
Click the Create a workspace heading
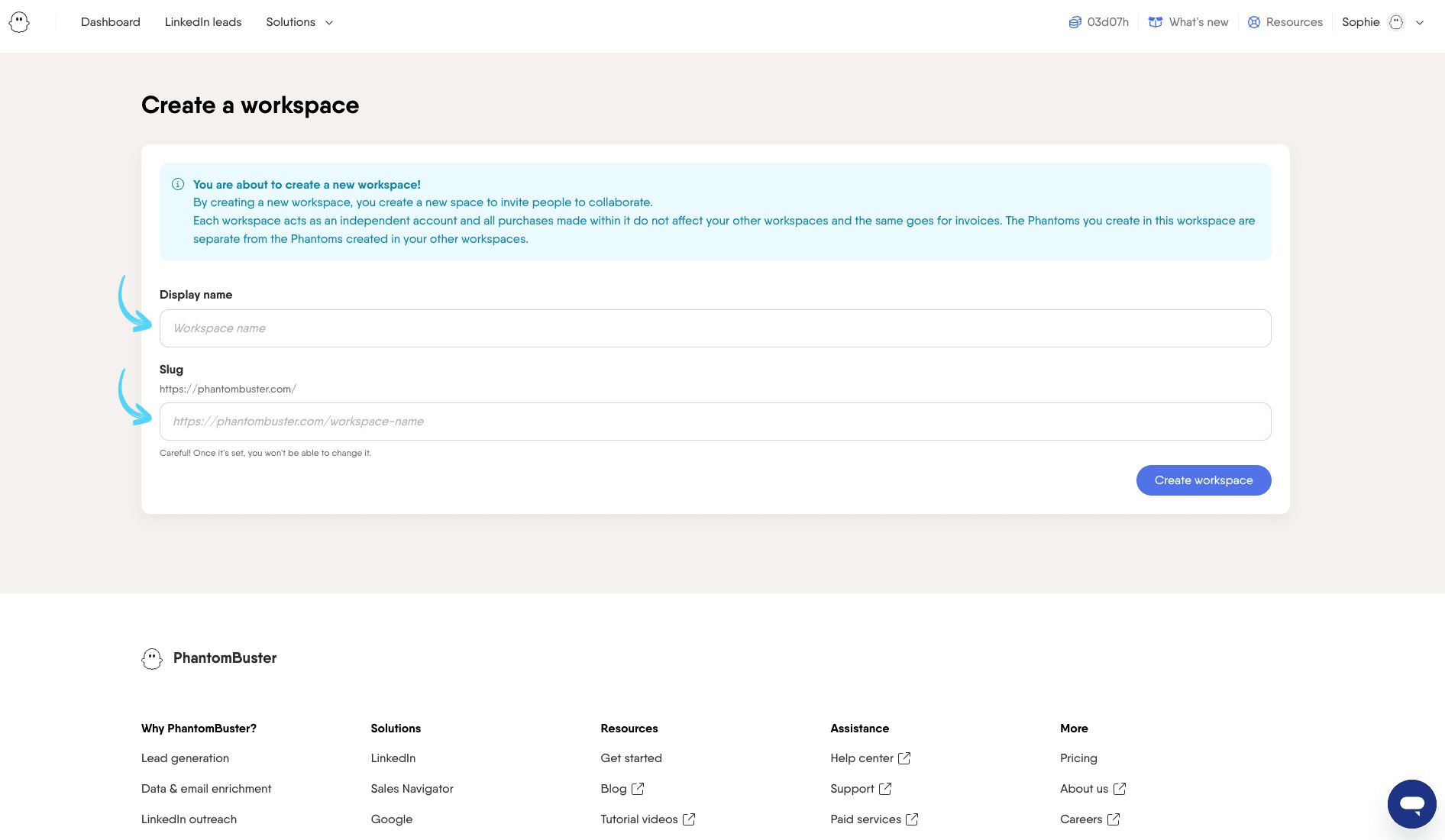pos(250,105)
